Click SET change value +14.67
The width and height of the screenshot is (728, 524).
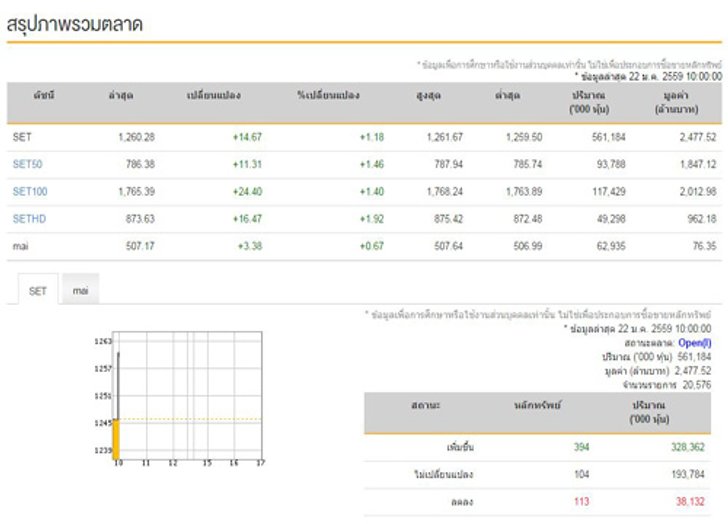click(x=247, y=137)
